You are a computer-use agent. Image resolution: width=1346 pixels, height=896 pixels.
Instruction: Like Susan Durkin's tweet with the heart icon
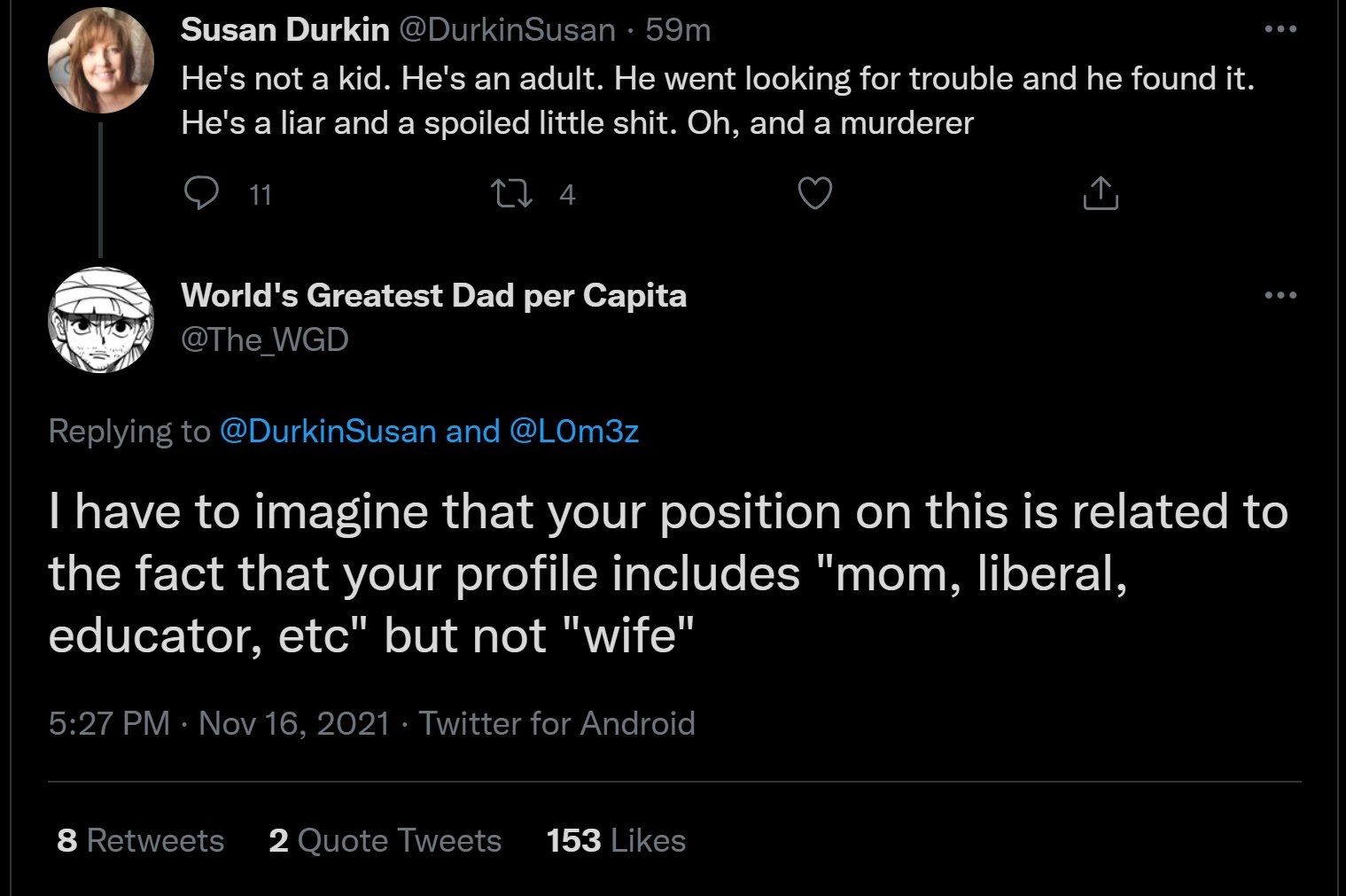814,193
